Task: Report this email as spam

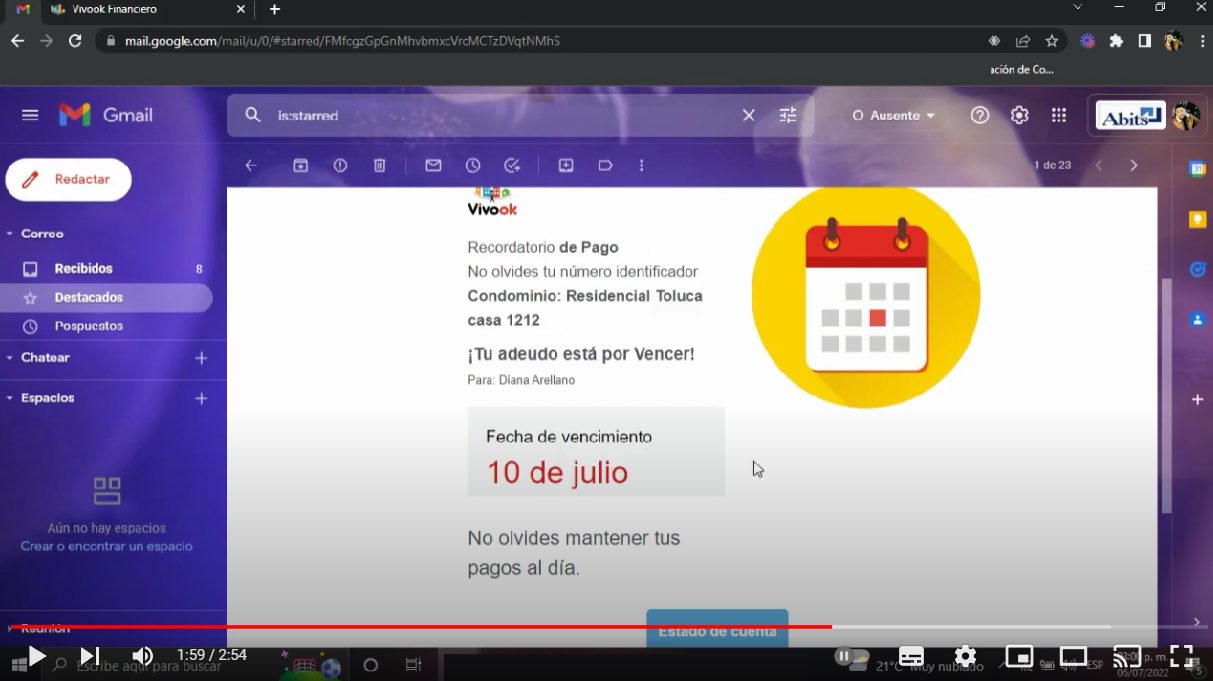Action: coord(340,166)
